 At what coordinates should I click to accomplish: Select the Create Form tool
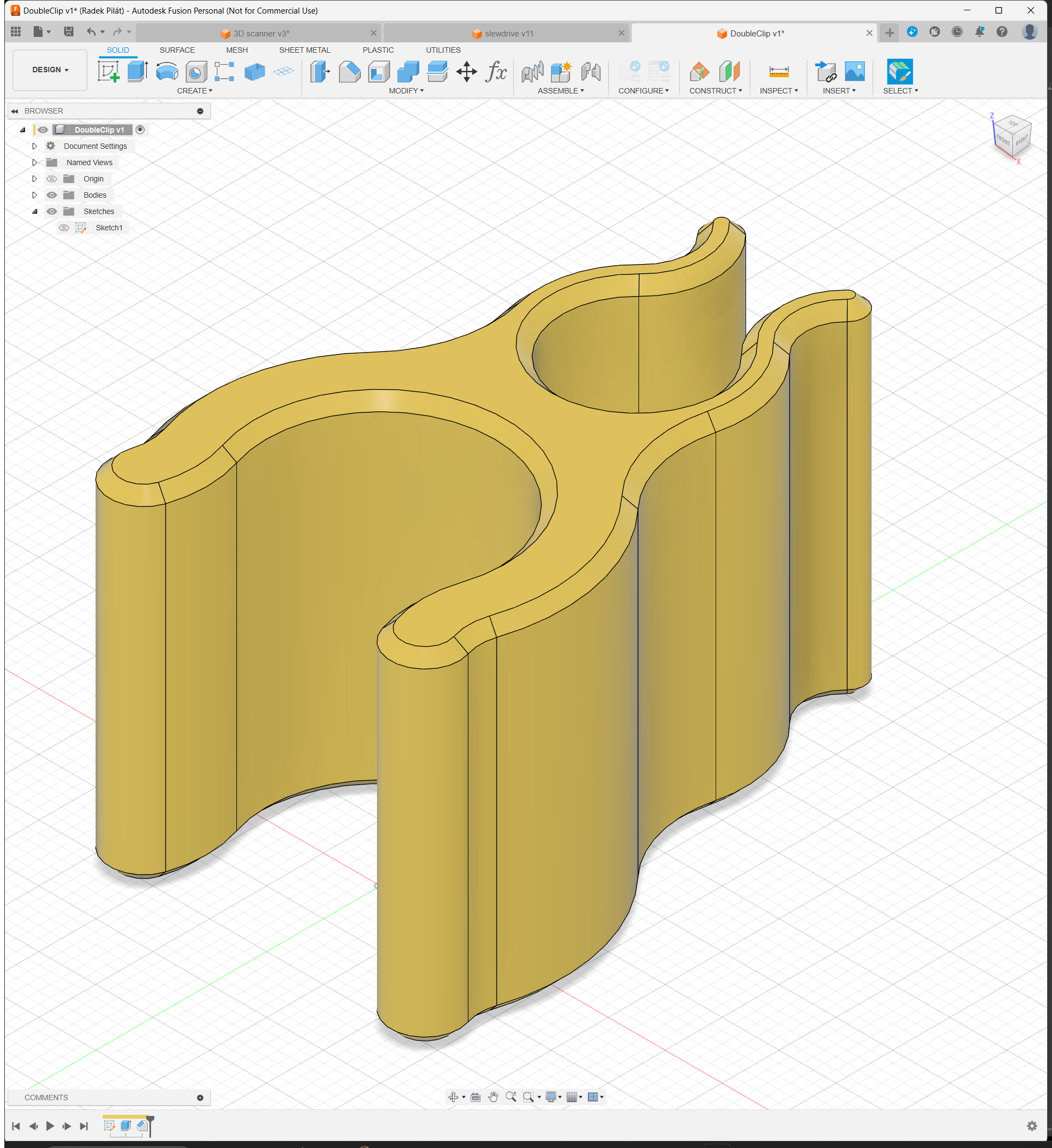pos(255,72)
